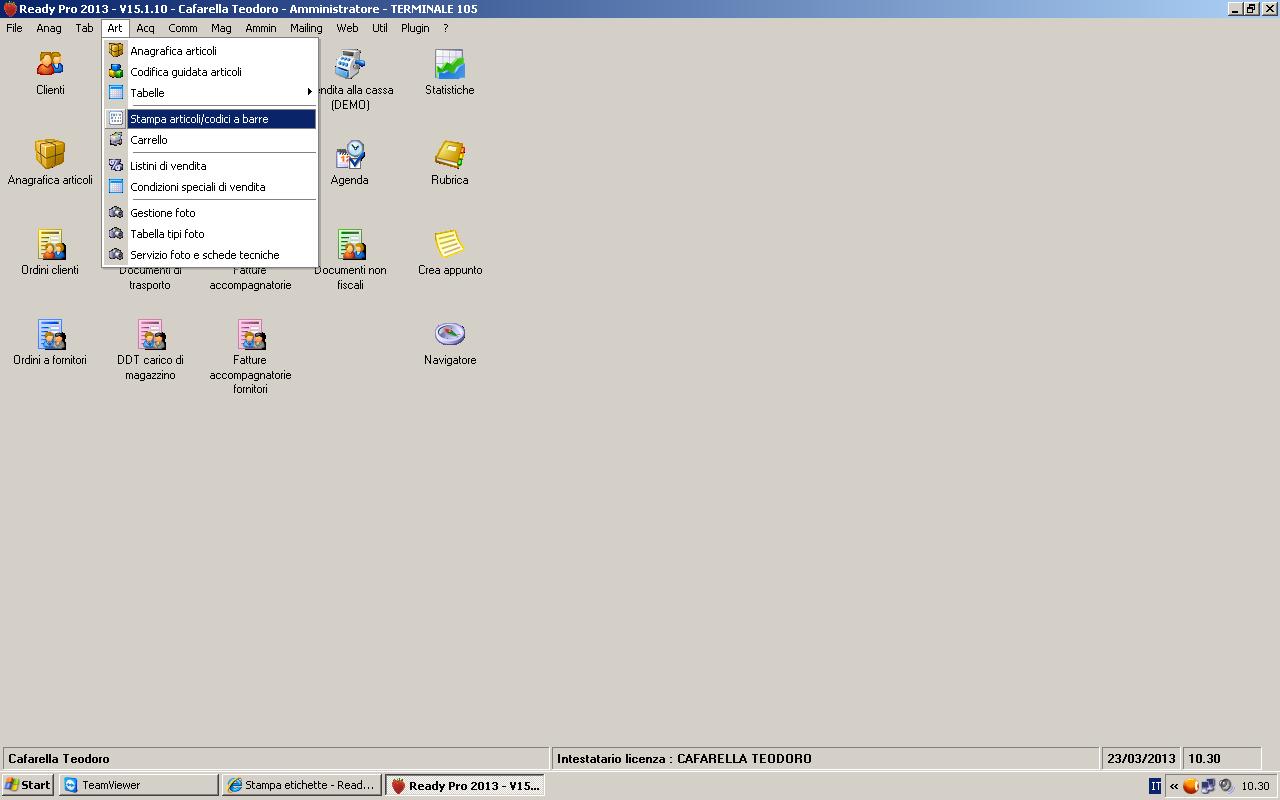Launch the Navigatore compass icon

[450, 335]
